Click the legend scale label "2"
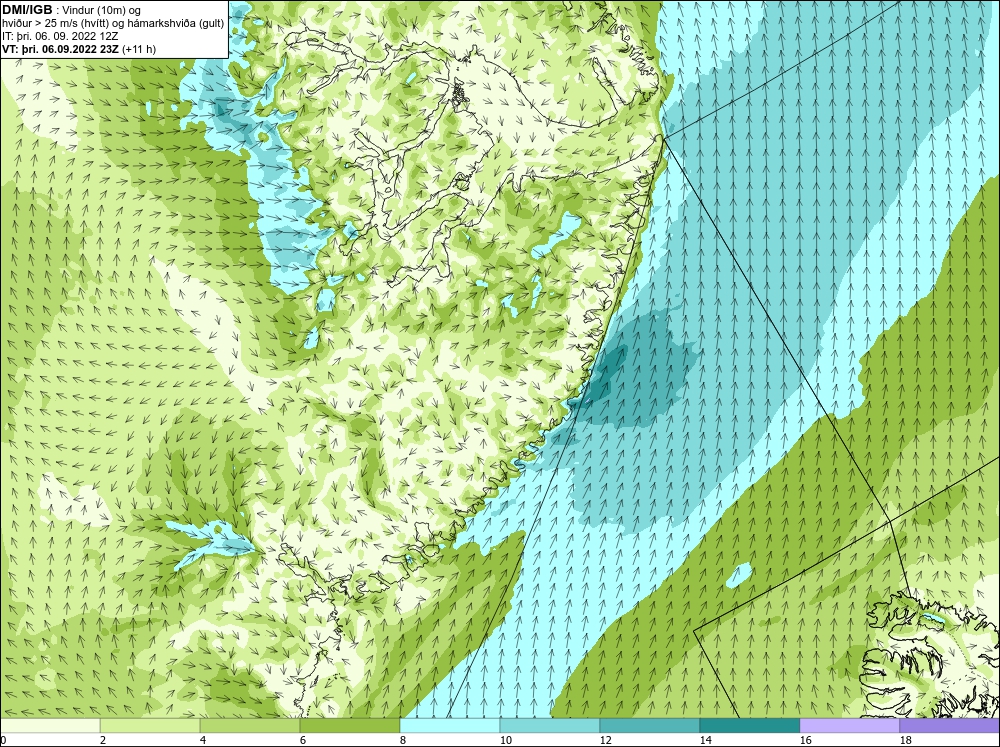1000x747 pixels. coord(103,740)
